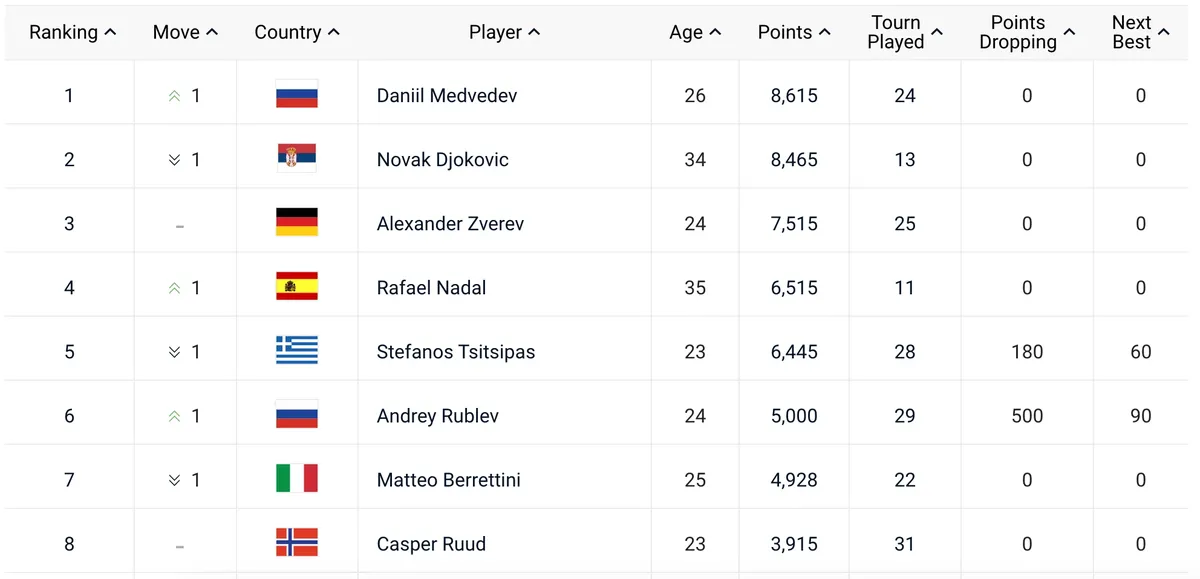Image resolution: width=1200 pixels, height=579 pixels.
Task: Click the Norwegian flag icon
Action: click(x=296, y=543)
